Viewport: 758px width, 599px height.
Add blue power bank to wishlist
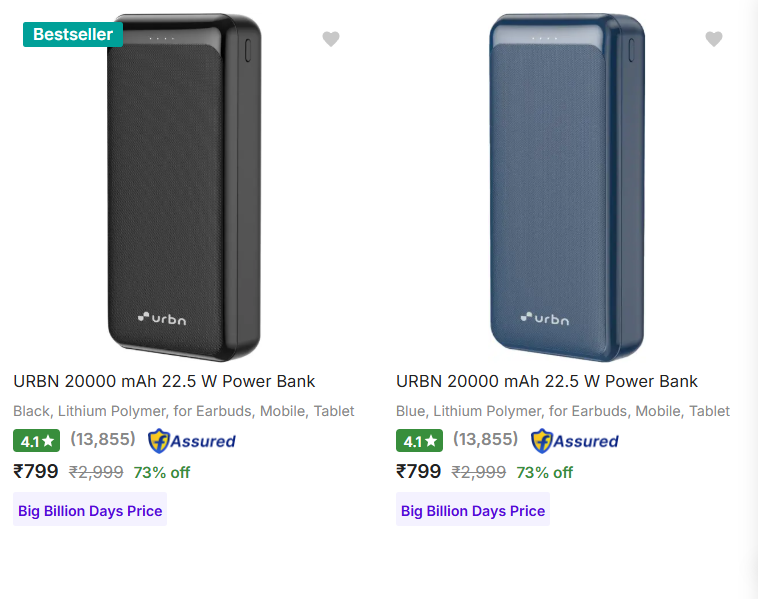click(x=714, y=39)
